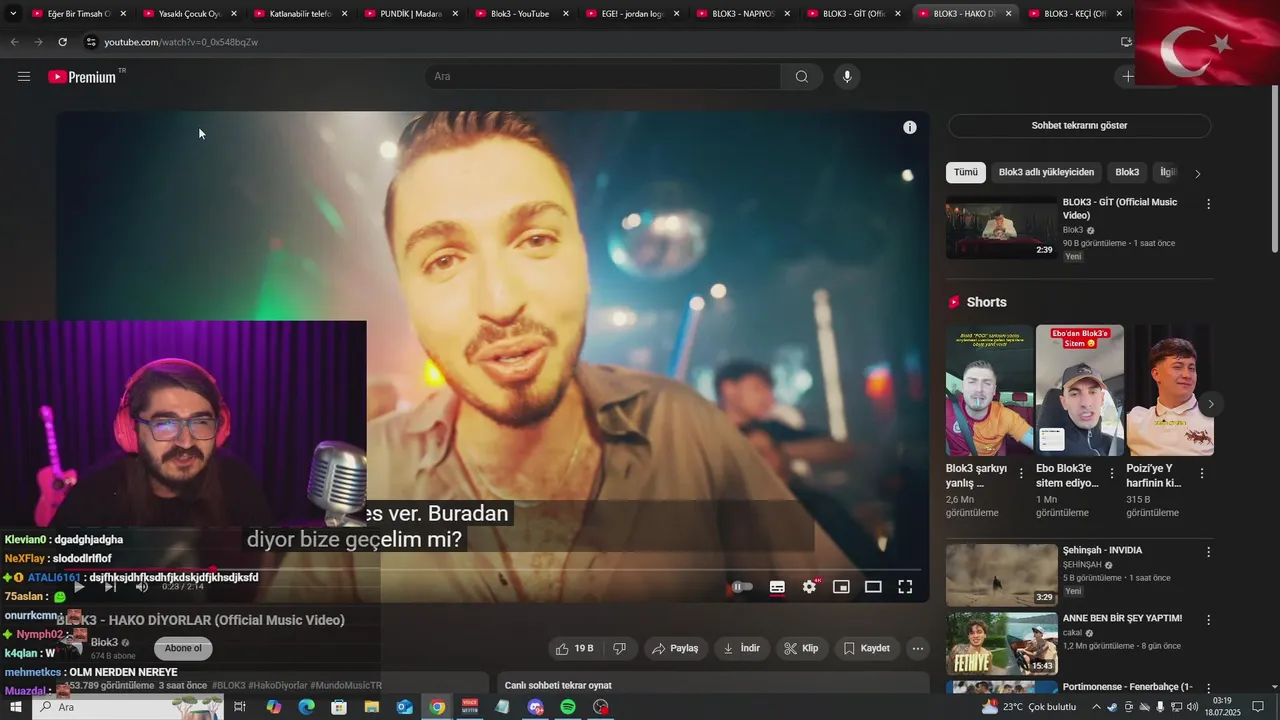This screenshot has height=720, width=1280.
Task: Click 'Sohbet tekrarını göster' button
Action: (1079, 126)
